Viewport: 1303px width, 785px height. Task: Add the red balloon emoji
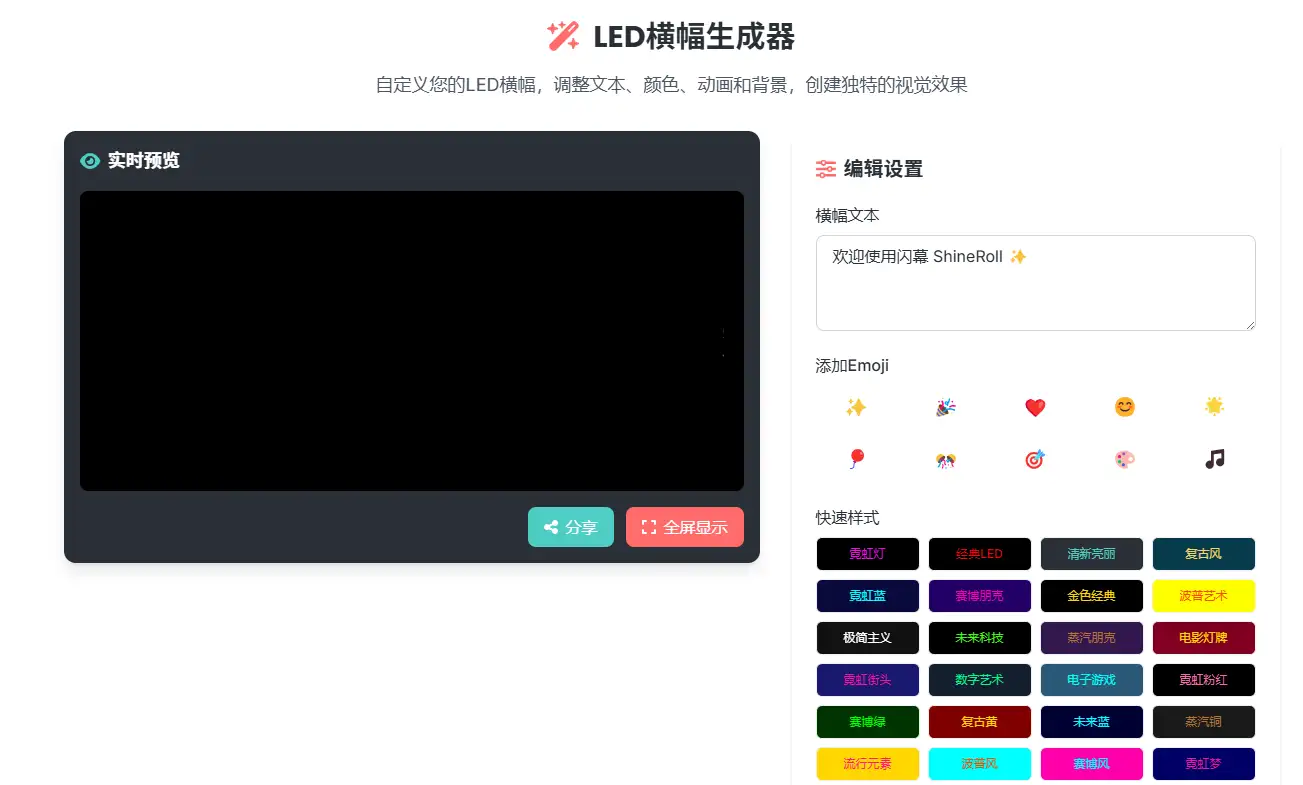855,459
